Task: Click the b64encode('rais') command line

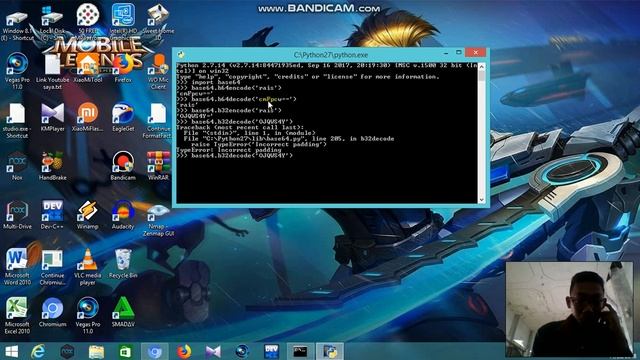Action: pyautogui.click(x=229, y=88)
